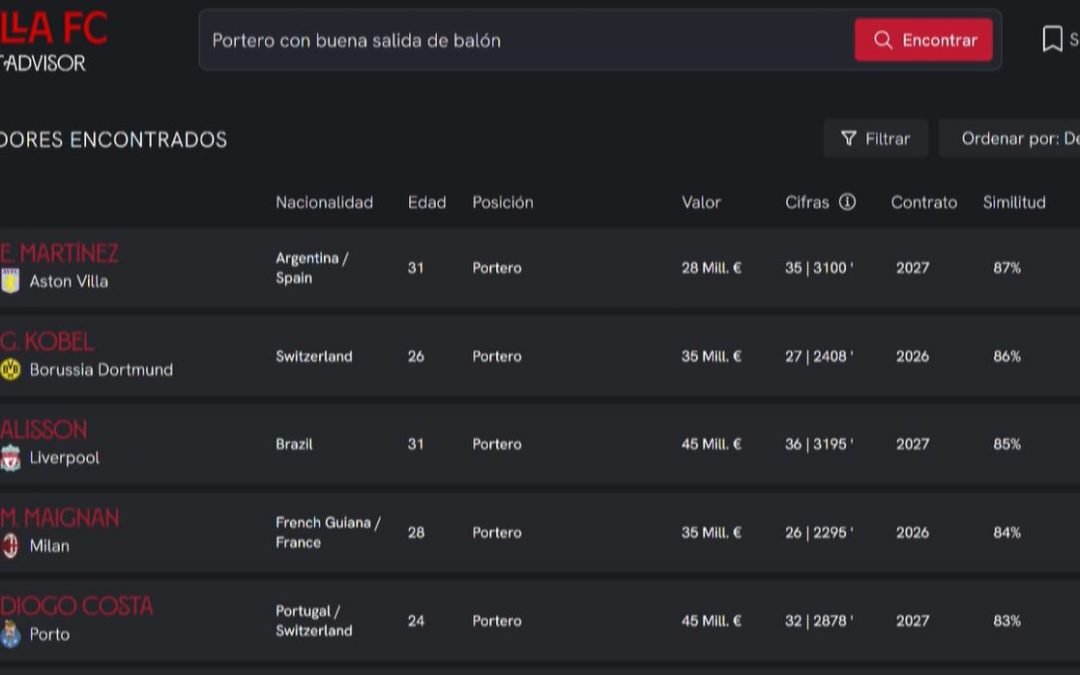Sort by Similitud column header
The width and height of the screenshot is (1080, 675).
[x=1014, y=202]
